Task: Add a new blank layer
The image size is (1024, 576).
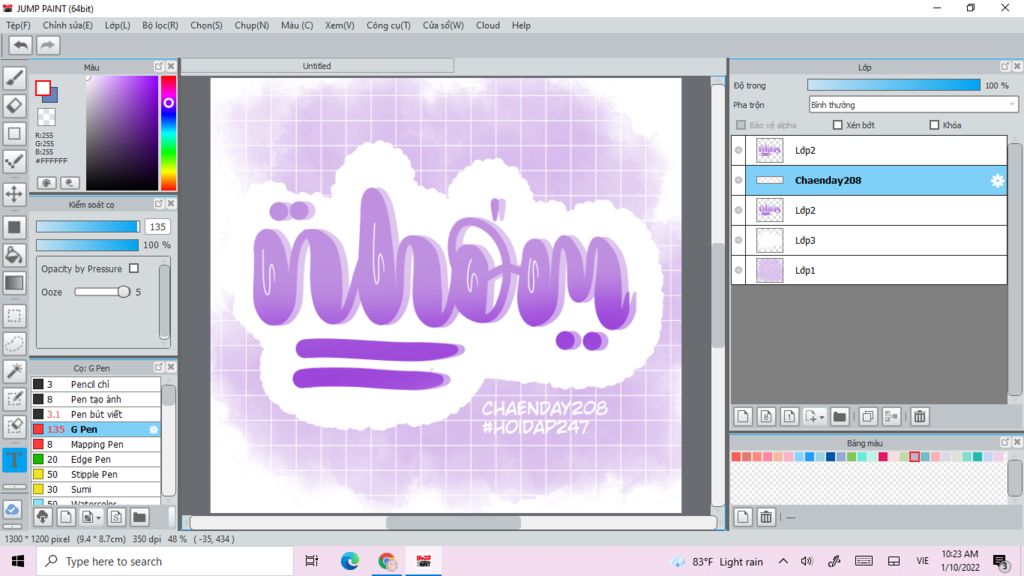Action: 743,417
